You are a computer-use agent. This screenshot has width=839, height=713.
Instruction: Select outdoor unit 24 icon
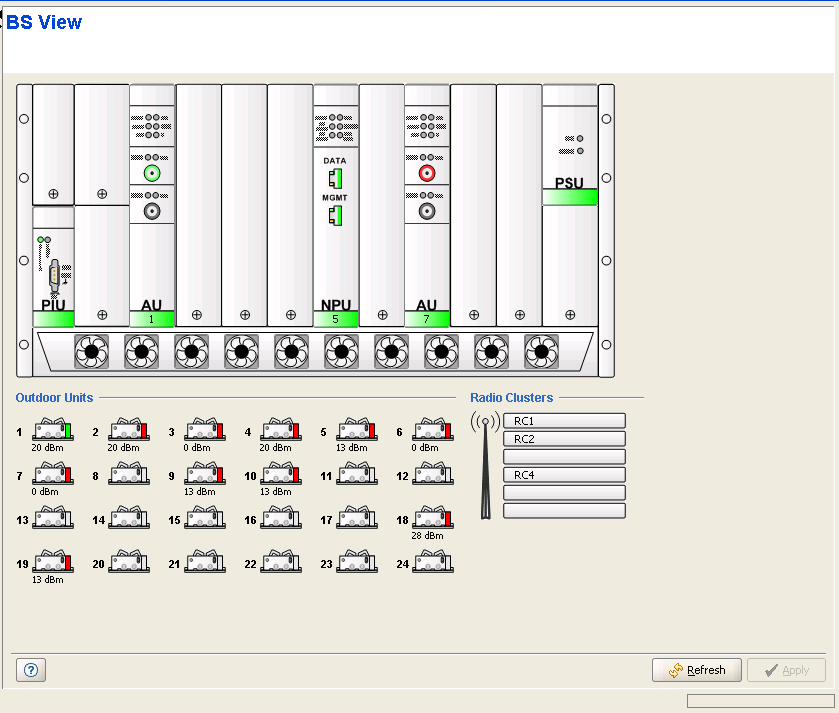[432, 564]
